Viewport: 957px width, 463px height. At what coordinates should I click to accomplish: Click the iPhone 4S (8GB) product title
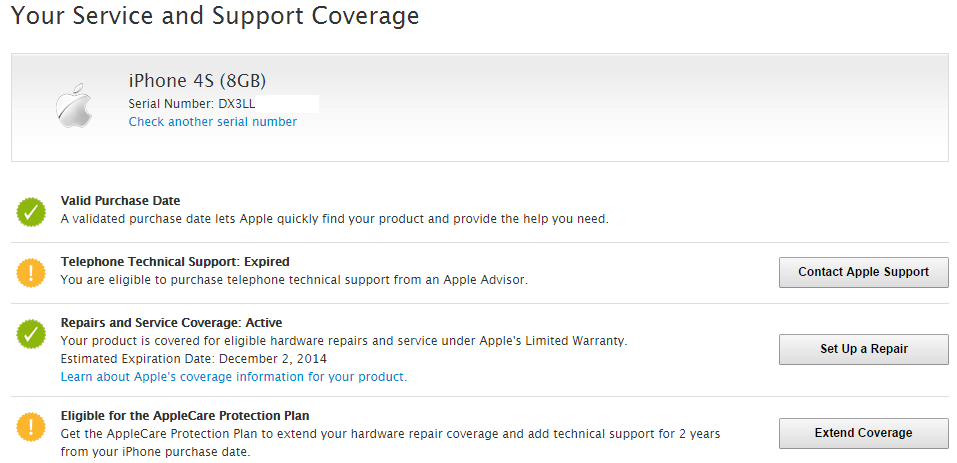(197, 80)
